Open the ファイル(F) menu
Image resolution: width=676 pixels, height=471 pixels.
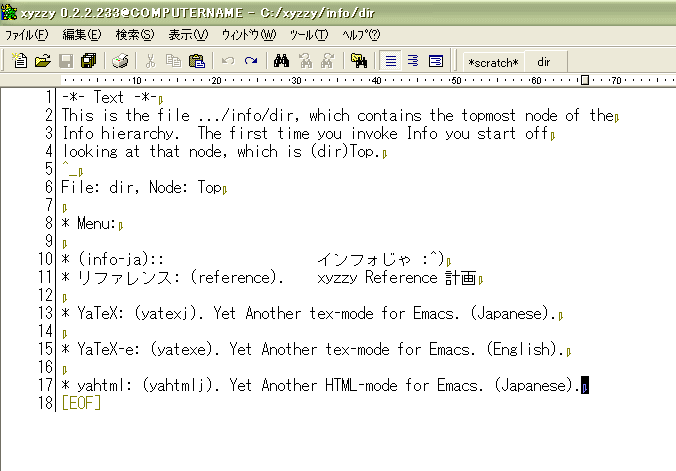pos(26,34)
